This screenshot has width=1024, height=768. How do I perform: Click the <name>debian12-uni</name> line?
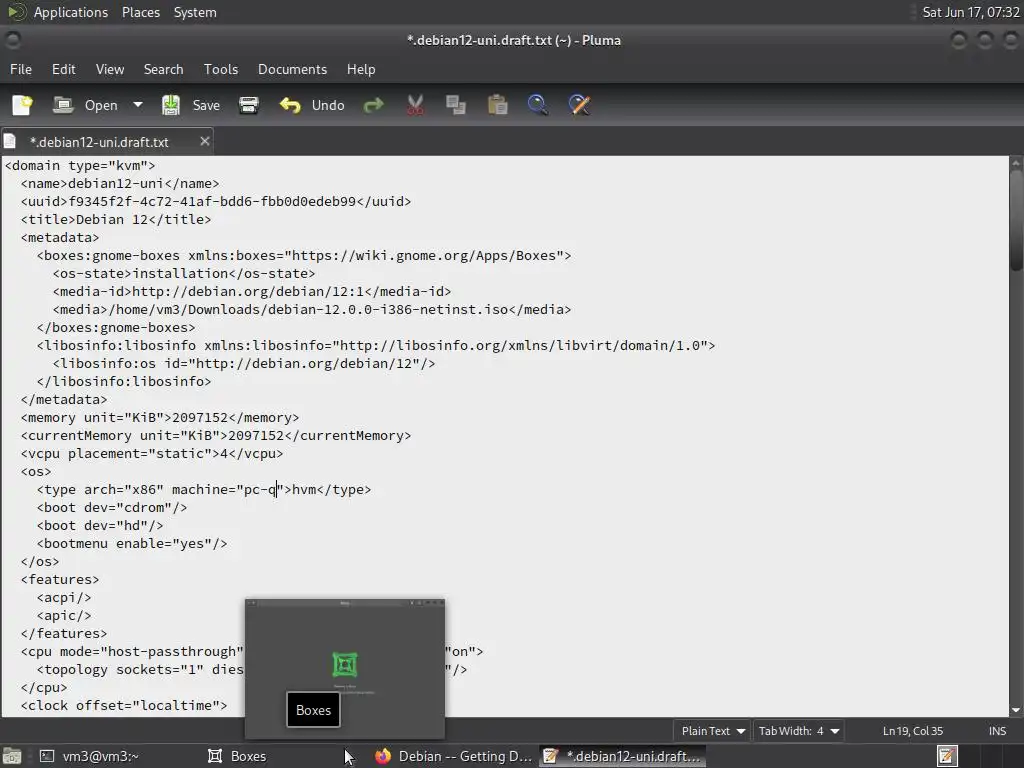pos(120,184)
